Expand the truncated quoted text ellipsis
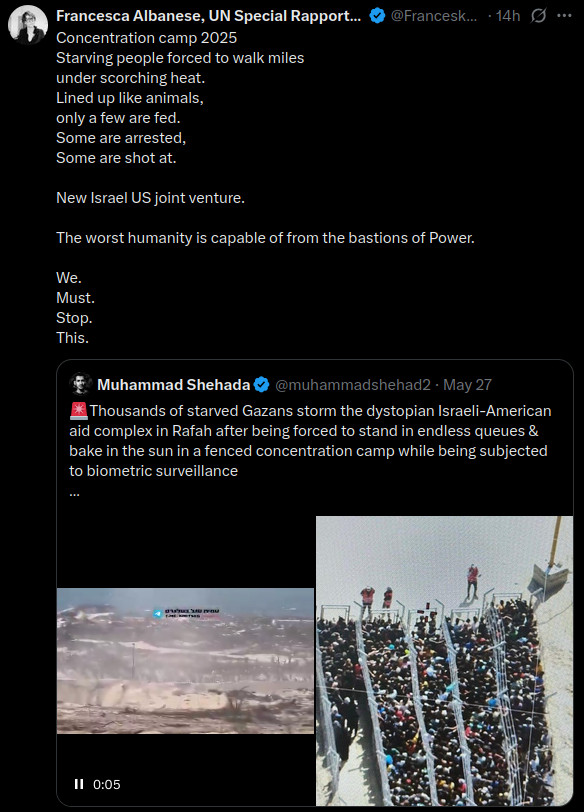The width and height of the screenshot is (584, 812). tap(75, 495)
